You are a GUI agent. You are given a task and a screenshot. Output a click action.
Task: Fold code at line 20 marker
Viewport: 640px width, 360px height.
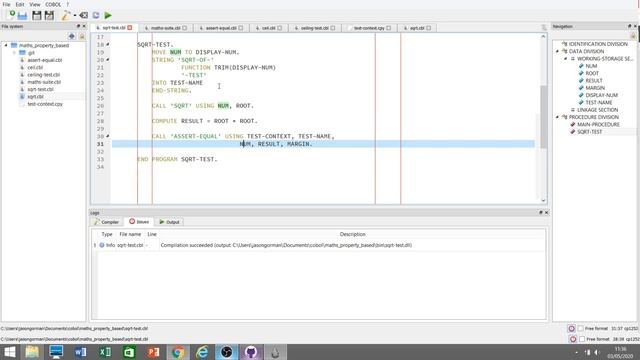pyautogui.click(x=108, y=60)
